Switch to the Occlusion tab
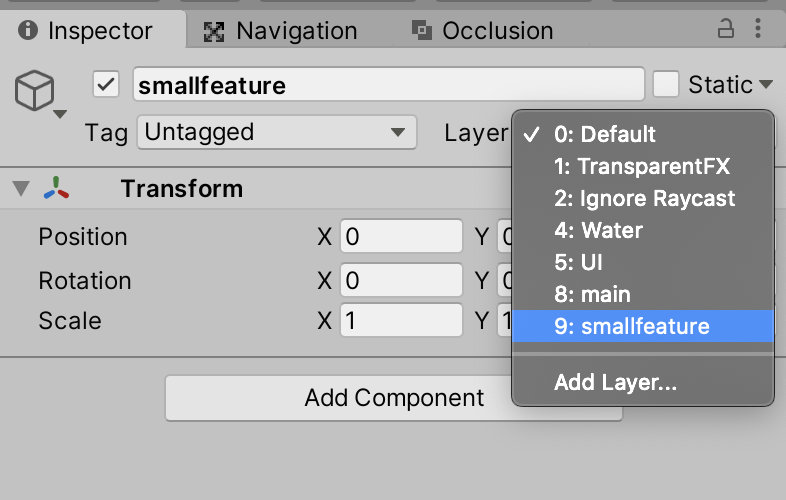The height and width of the screenshot is (500, 786). (482, 31)
